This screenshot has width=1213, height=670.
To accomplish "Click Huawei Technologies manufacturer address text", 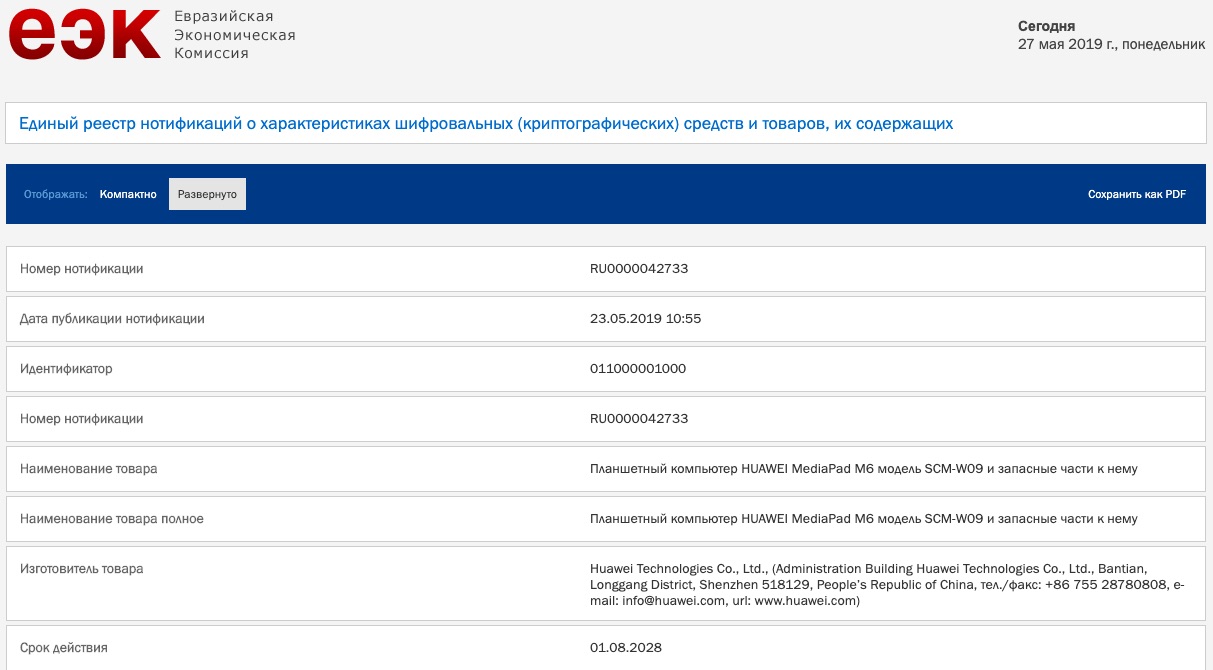I will [887, 585].
